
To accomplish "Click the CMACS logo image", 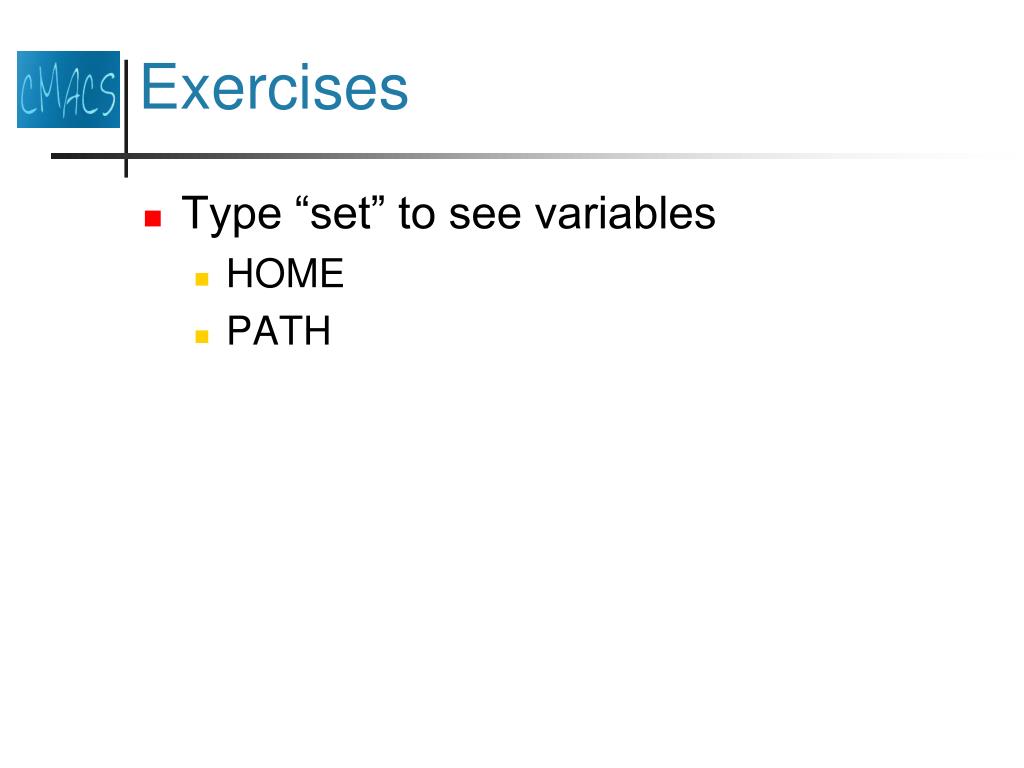I will (x=69, y=89).
